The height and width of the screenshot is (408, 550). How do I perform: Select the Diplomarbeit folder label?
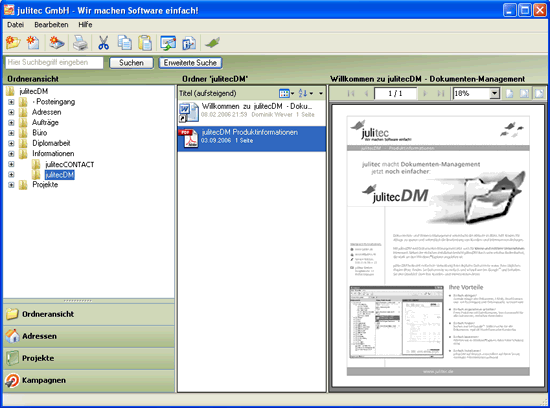coord(51,143)
